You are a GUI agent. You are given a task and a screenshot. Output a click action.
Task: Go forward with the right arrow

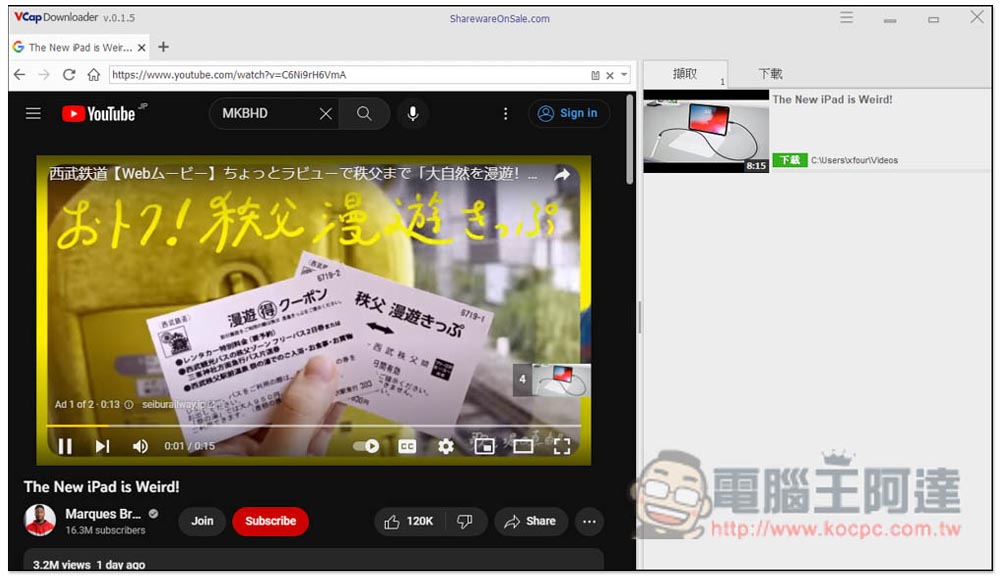point(43,75)
